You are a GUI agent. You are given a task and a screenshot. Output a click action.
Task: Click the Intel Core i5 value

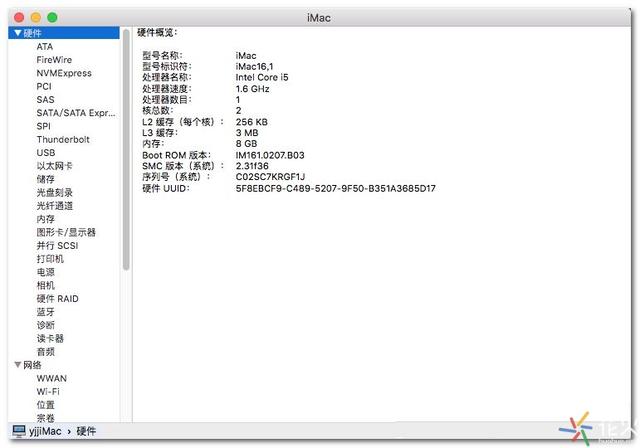tap(262, 78)
